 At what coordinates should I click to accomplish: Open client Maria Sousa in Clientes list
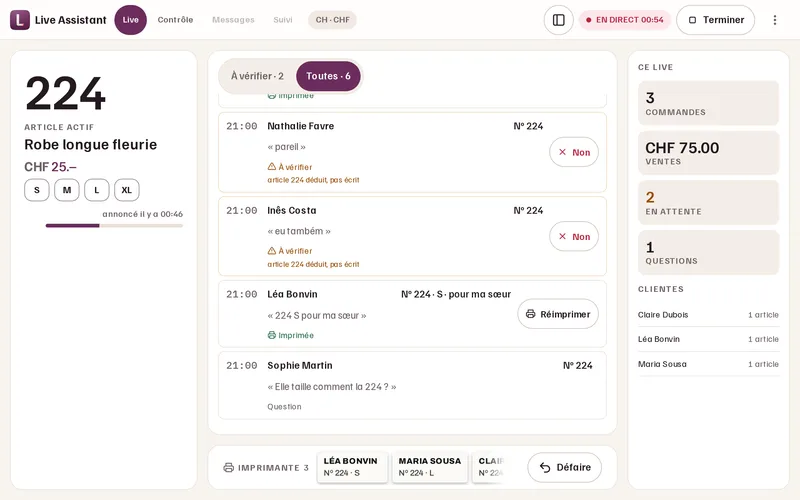coord(708,364)
